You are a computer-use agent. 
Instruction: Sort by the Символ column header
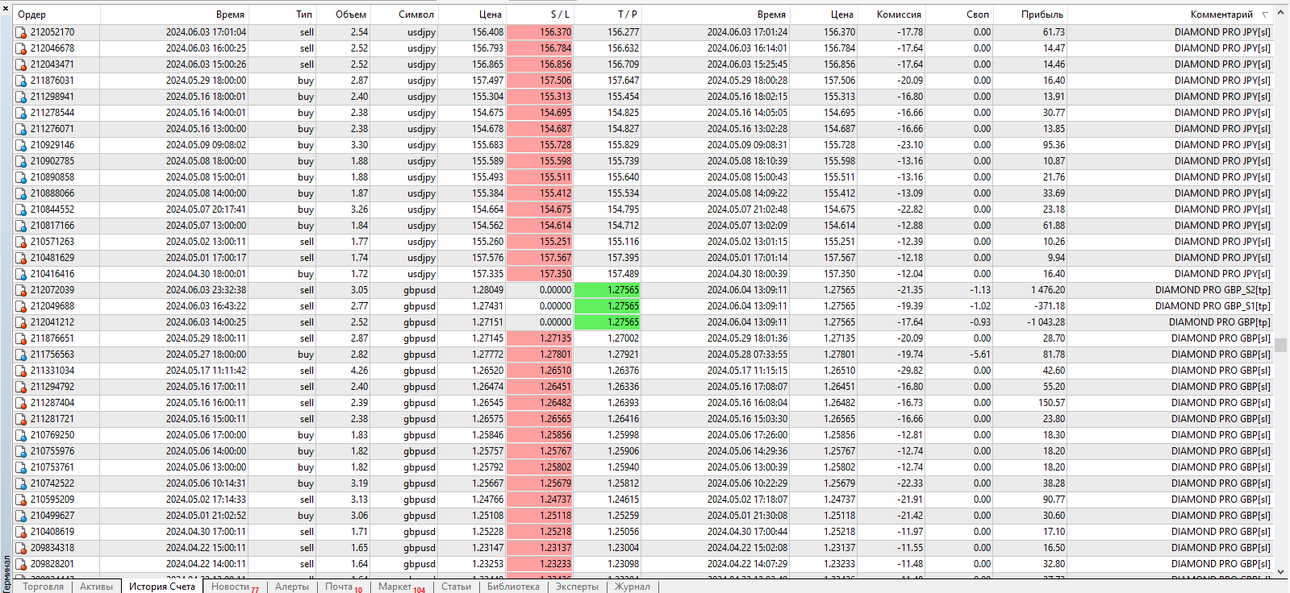point(405,15)
